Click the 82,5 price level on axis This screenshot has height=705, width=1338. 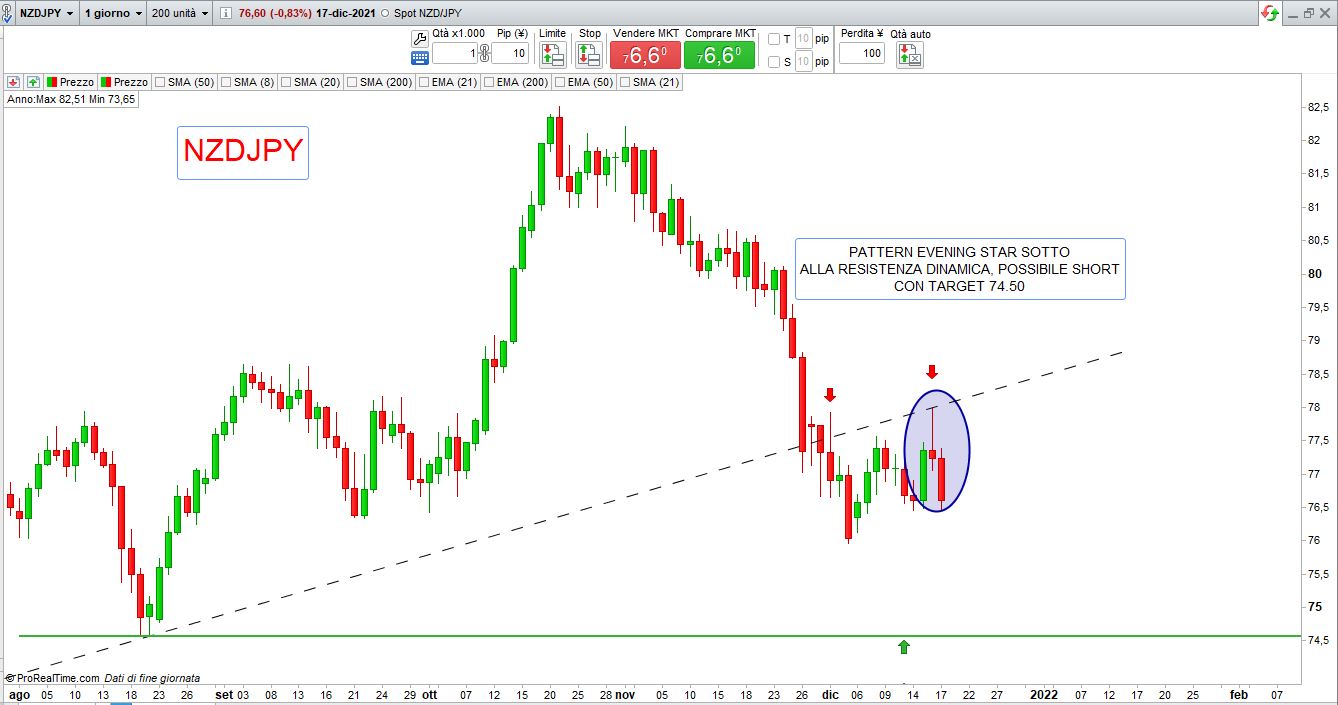(x=1318, y=107)
